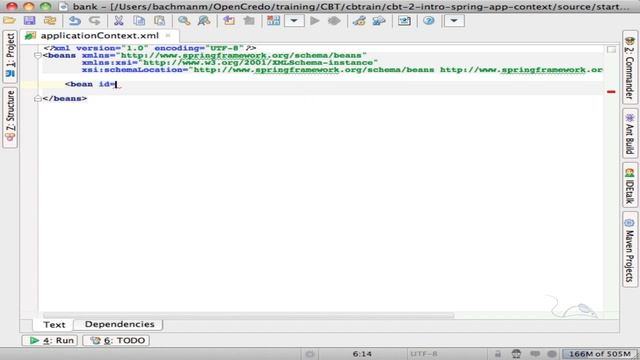Open the Maven Projects side panel
Image resolution: width=640 pixels, height=360 pixels.
point(630,249)
